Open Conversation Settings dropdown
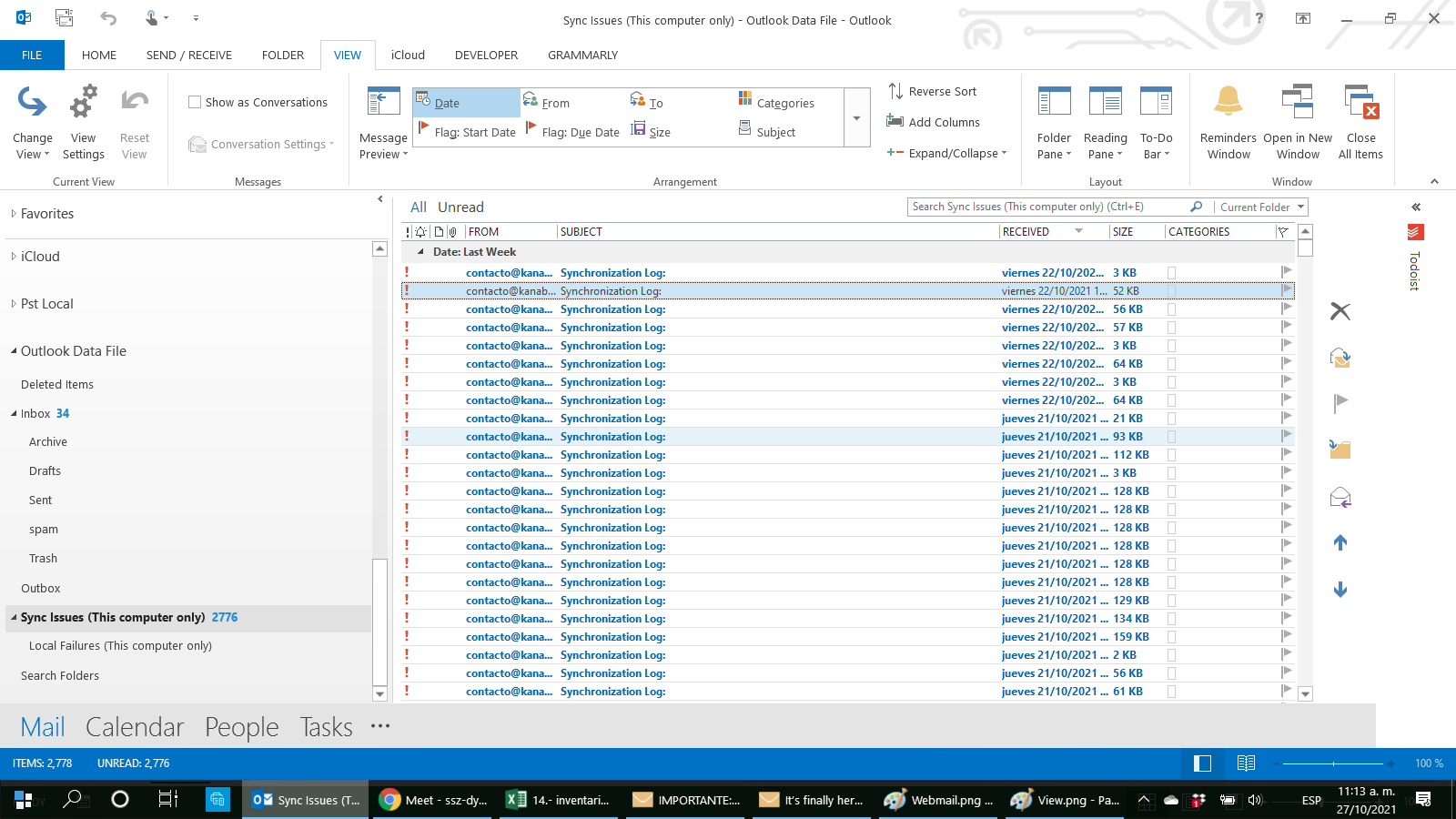The image size is (1456, 819). (x=262, y=144)
